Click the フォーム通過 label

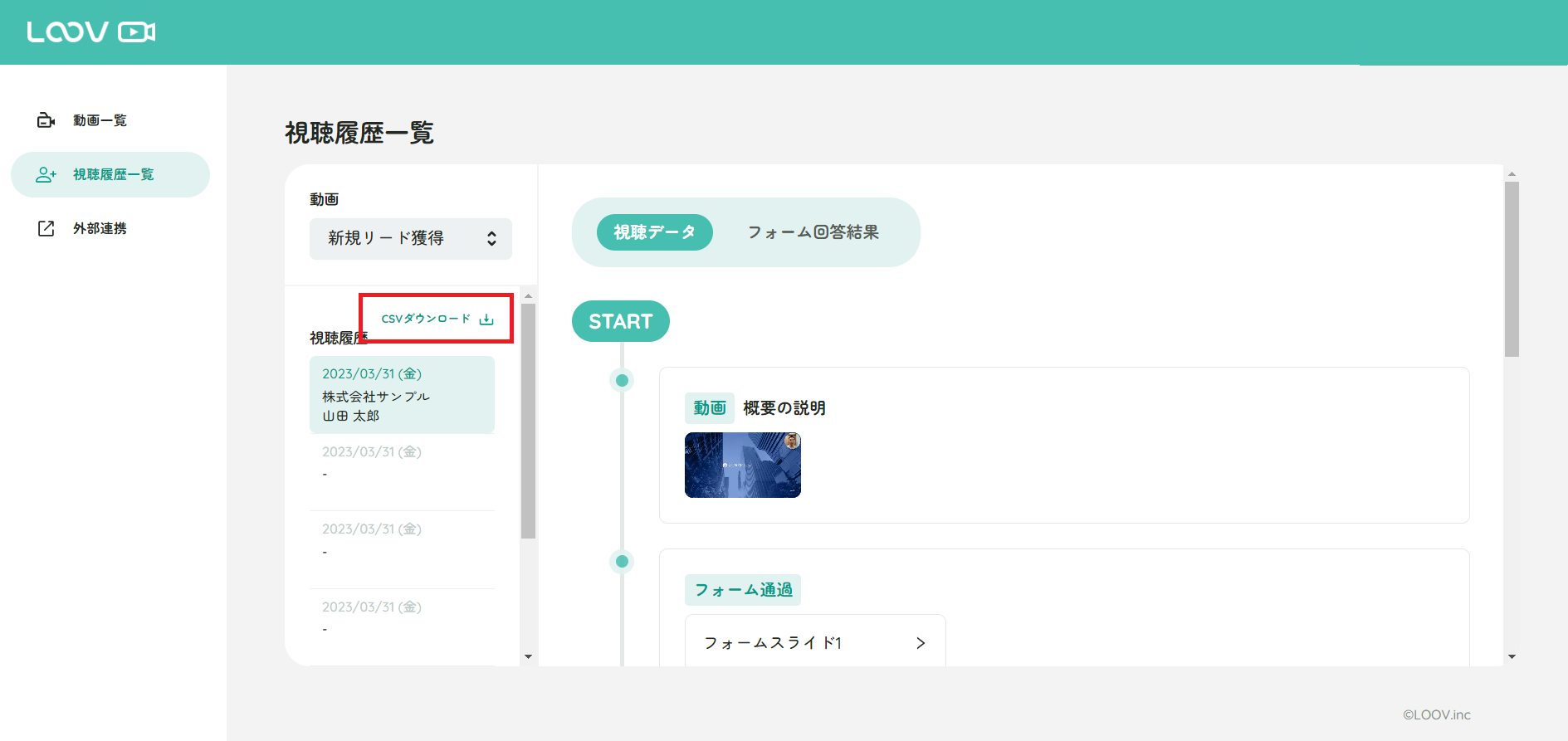coord(743,590)
